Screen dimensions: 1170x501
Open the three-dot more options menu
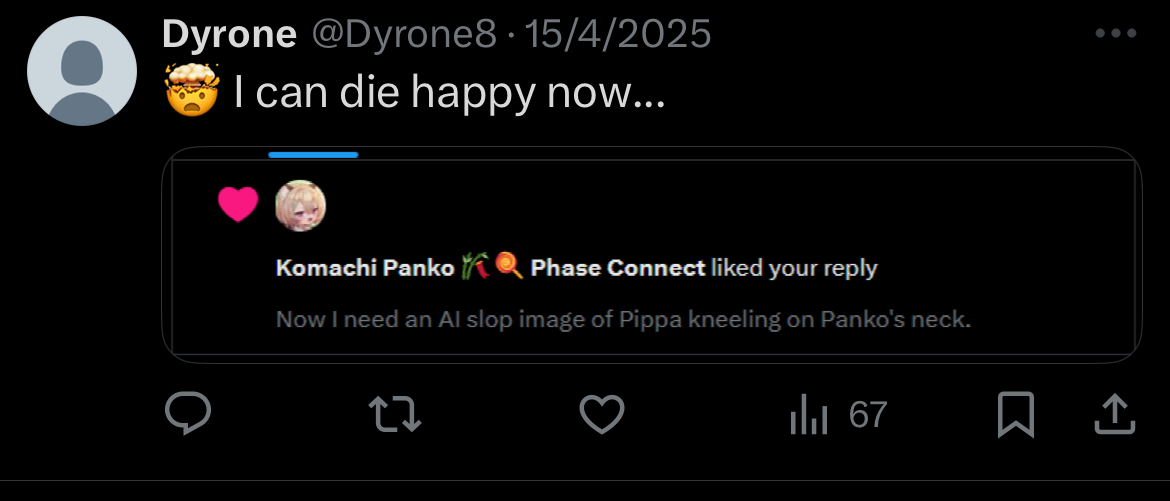click(1116, 34)
